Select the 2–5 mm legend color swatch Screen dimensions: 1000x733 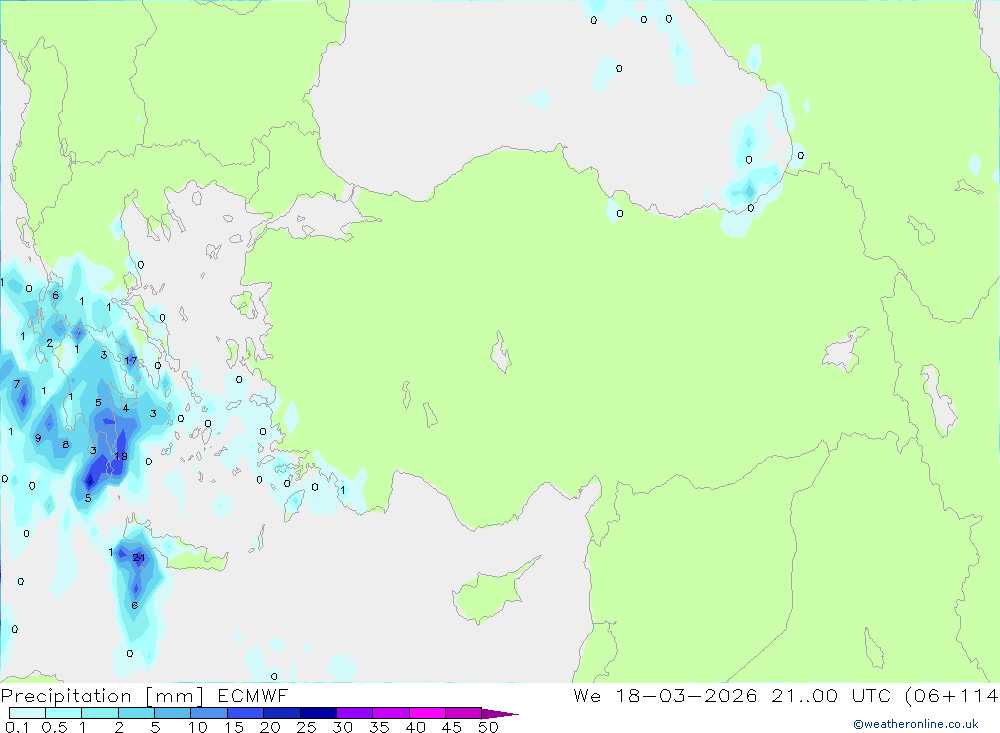136,713
